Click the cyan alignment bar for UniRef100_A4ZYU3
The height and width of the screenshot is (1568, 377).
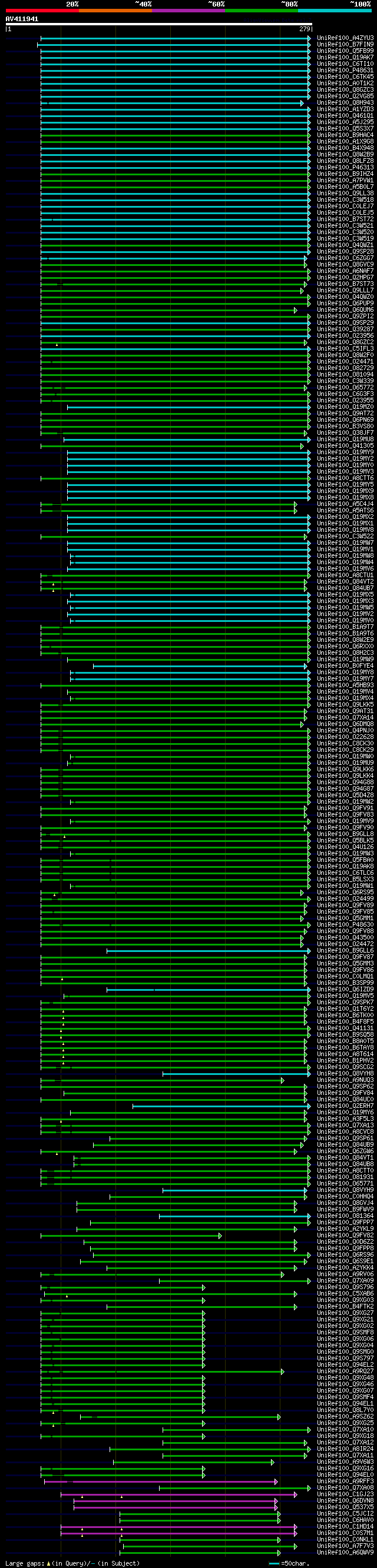point(176,38)
